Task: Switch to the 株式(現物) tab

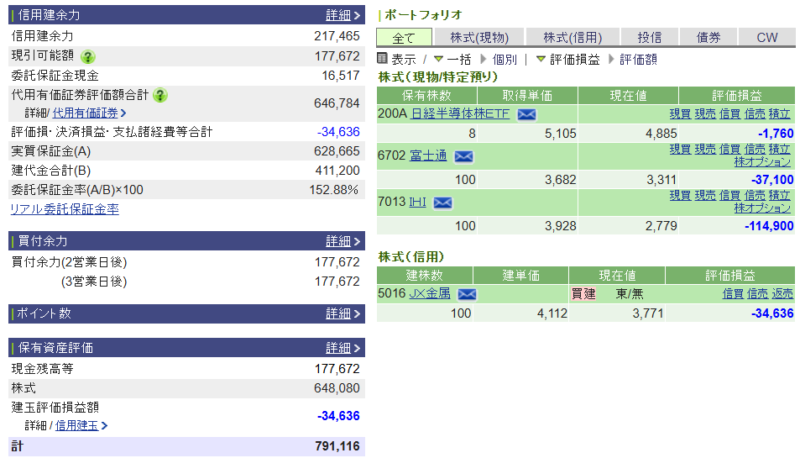Action: pos(479,38)
